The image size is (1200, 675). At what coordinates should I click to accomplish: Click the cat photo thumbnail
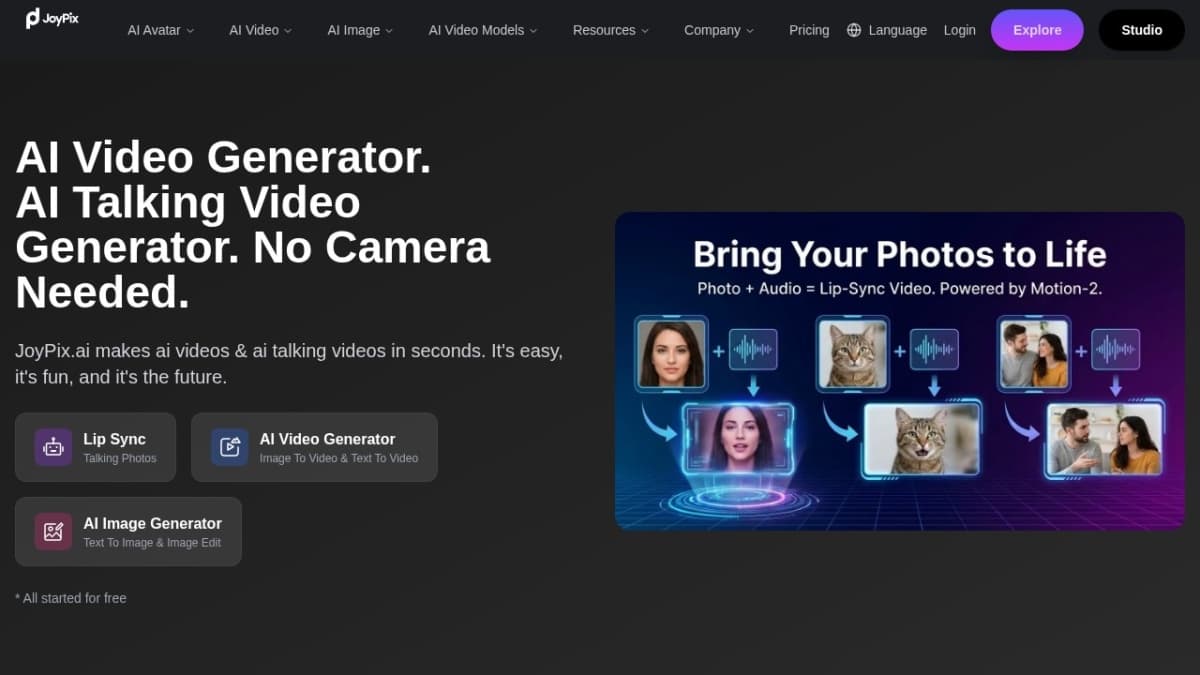[x=855, y=352]
